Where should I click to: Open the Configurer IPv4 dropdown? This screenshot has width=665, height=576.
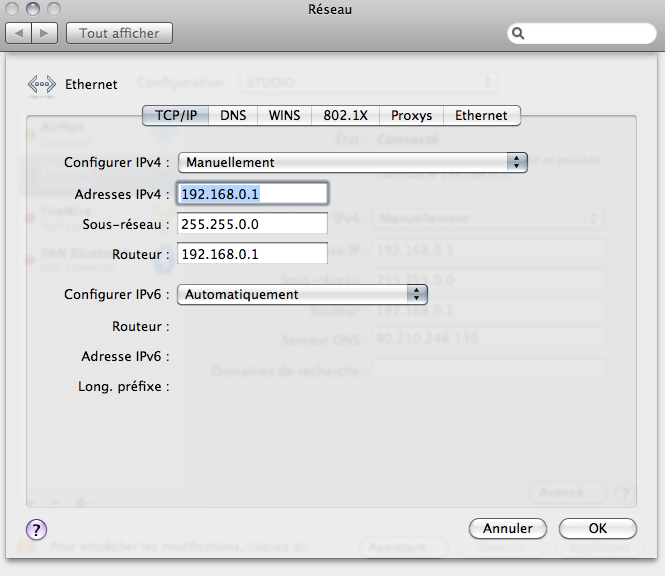pos(352,162)
